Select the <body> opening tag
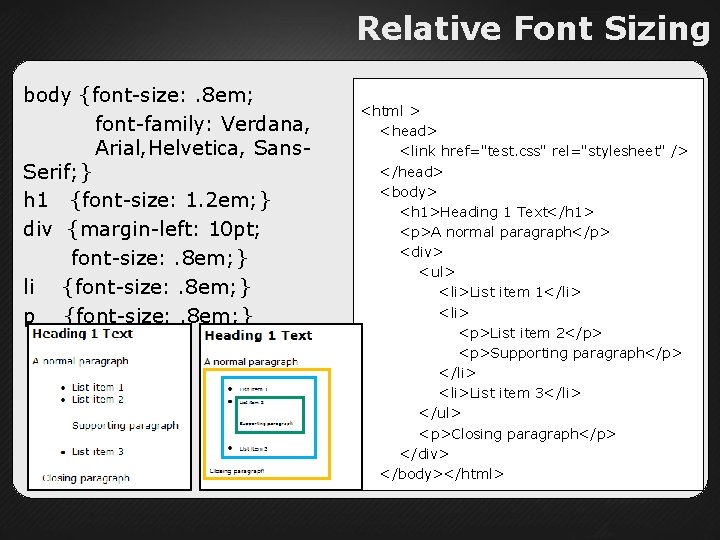 click(408, 192)
